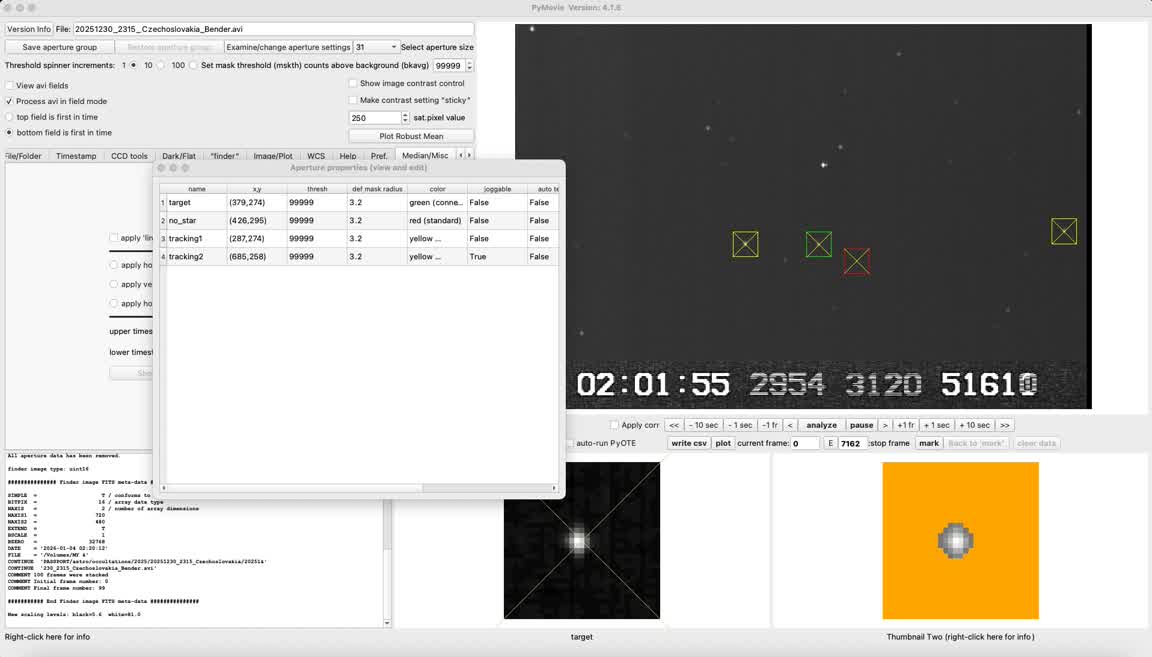
Task: Toggle Show image contrast control
Action: coord(353,84)
